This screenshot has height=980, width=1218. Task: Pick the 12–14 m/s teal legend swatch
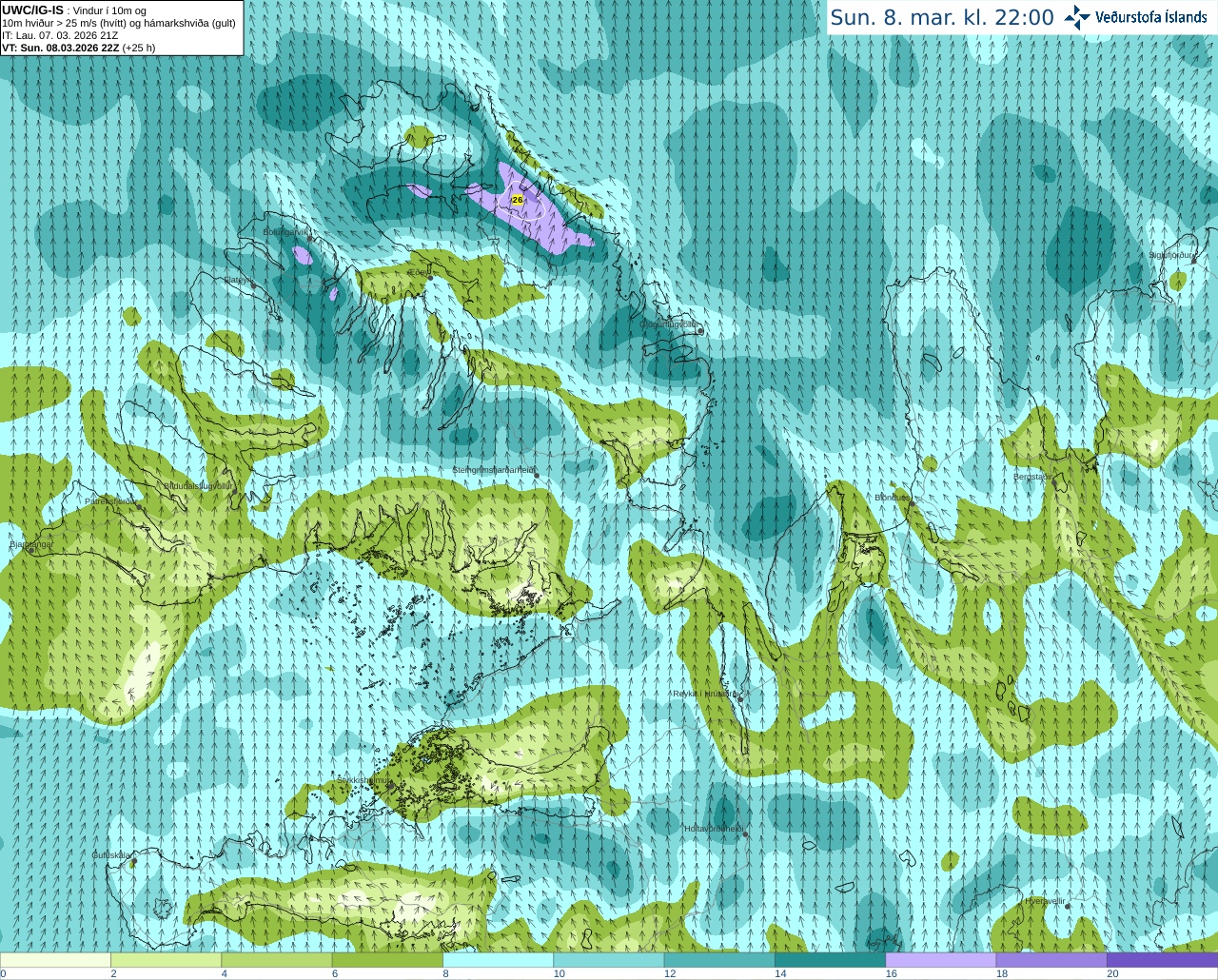tap(719, 960)
